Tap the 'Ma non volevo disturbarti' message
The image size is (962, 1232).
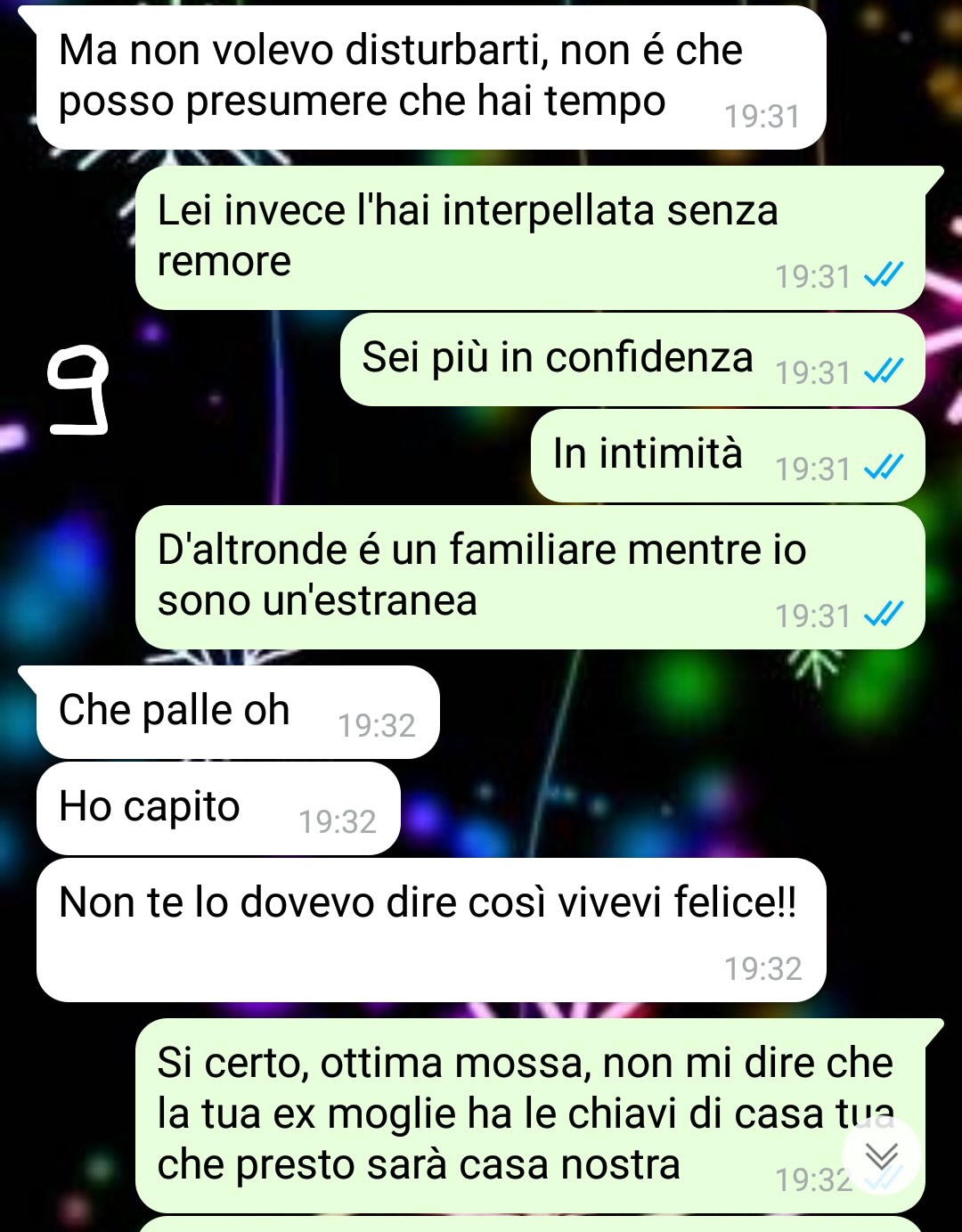(x=431, y=78)
